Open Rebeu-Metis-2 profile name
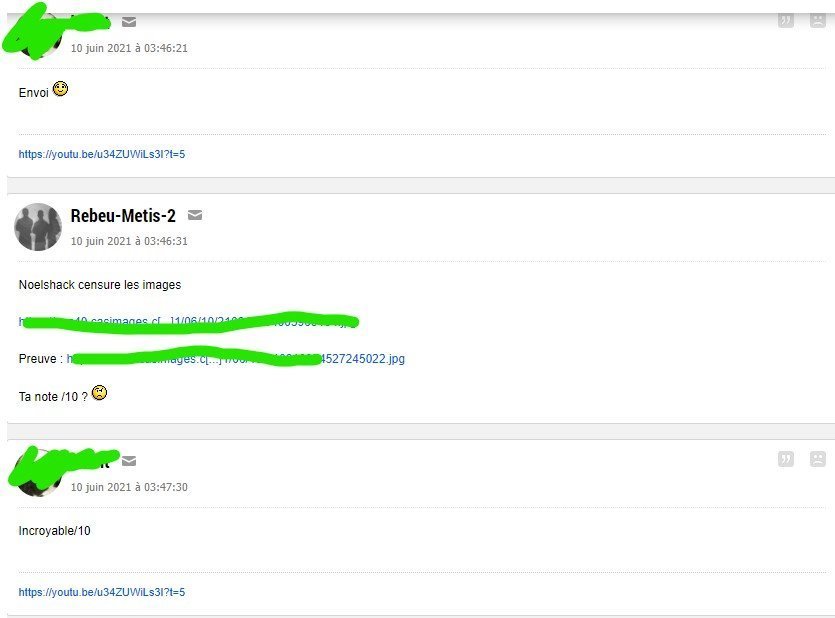The height and width of the screenshot is (618, 835). 123,216
